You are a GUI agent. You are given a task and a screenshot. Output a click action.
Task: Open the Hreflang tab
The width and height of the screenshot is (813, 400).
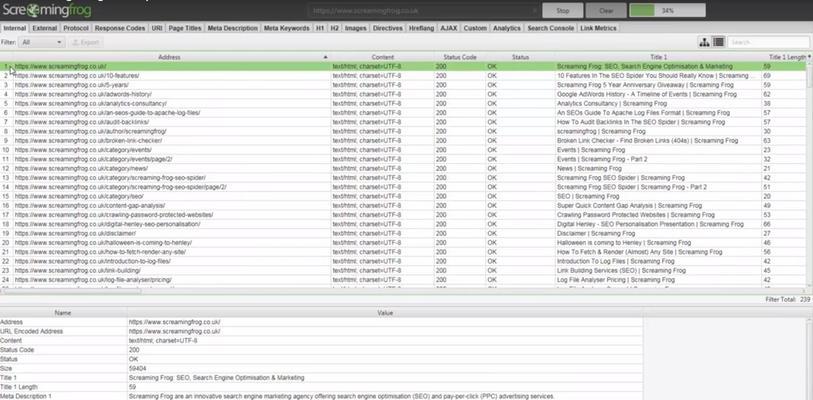coord(422,29)
